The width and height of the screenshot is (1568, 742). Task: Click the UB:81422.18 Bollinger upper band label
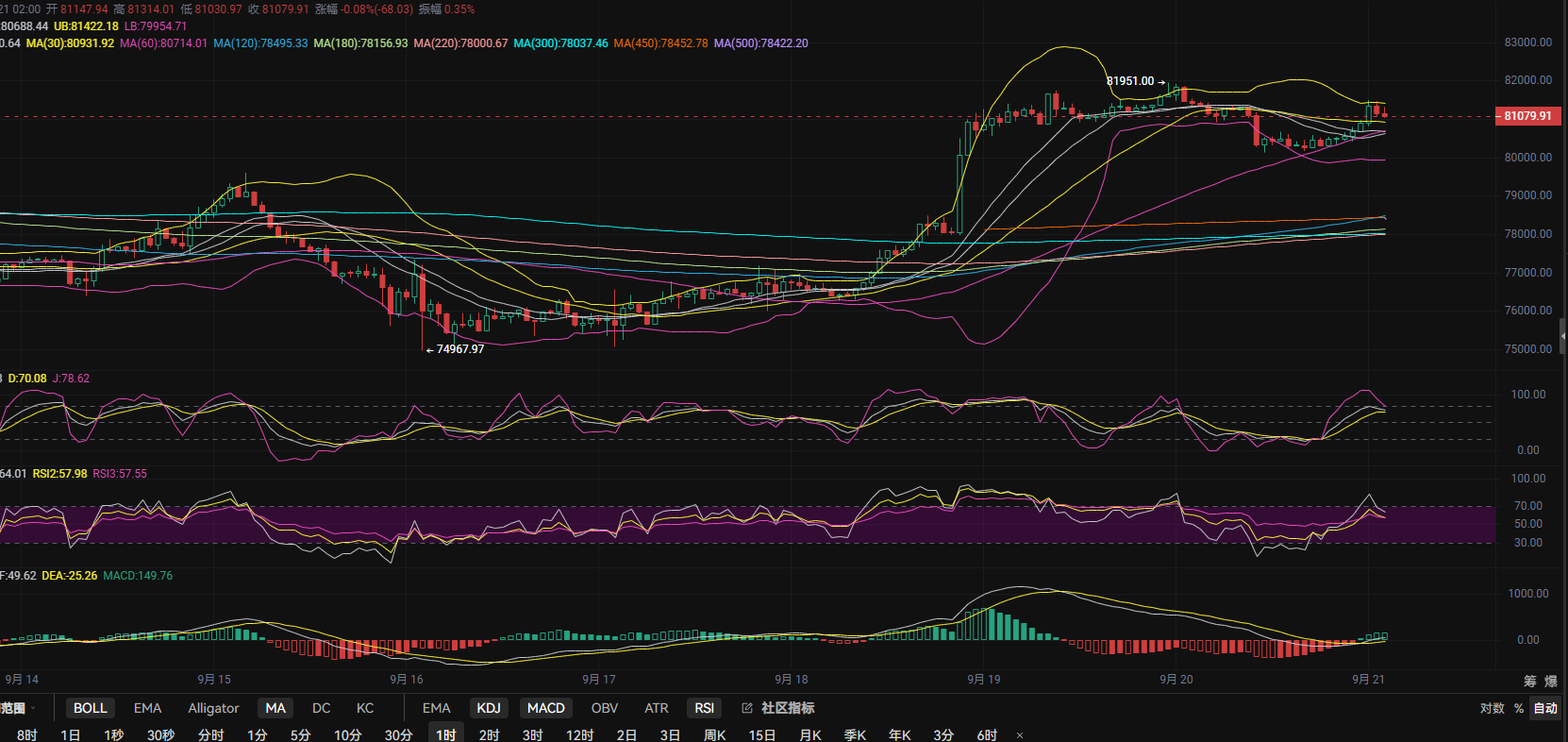(x=86, y=26)
